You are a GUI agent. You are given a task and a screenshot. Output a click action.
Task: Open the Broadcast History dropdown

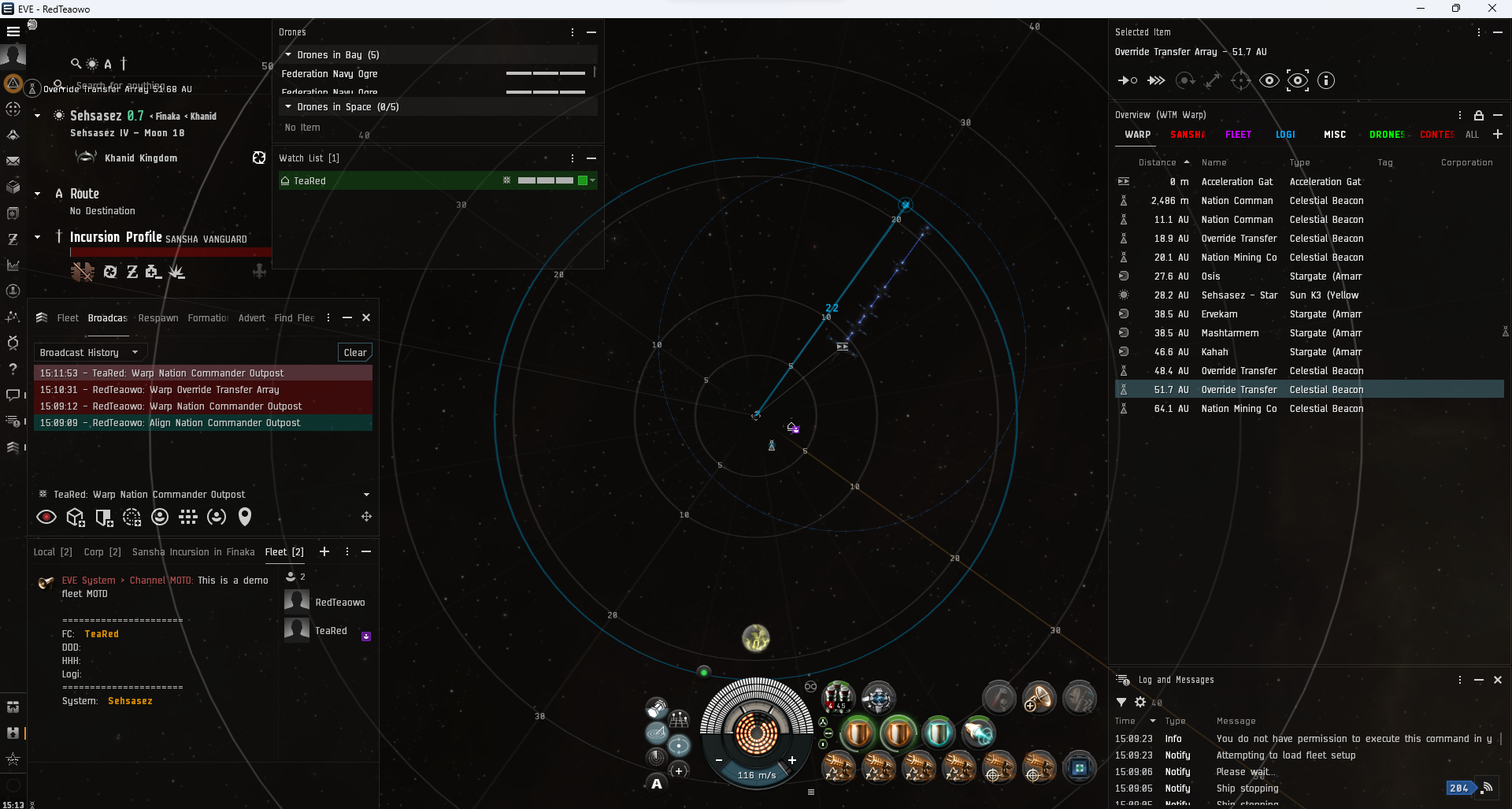[x=89, y=352]
